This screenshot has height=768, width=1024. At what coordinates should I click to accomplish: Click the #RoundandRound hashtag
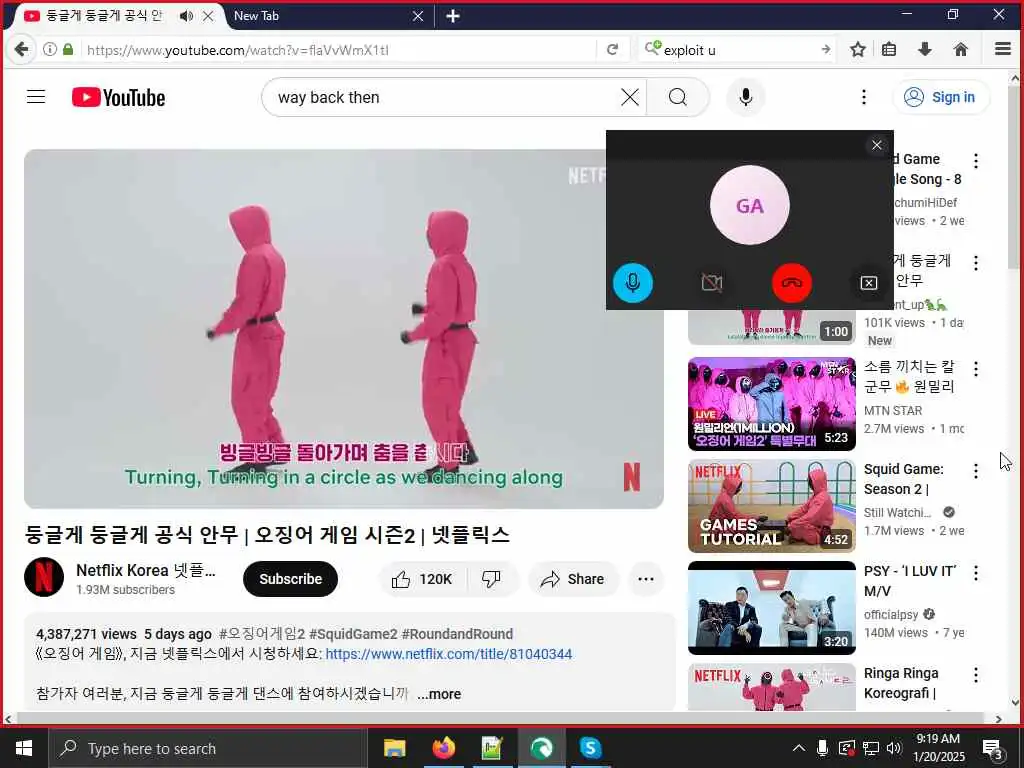[x=457, y=633]
